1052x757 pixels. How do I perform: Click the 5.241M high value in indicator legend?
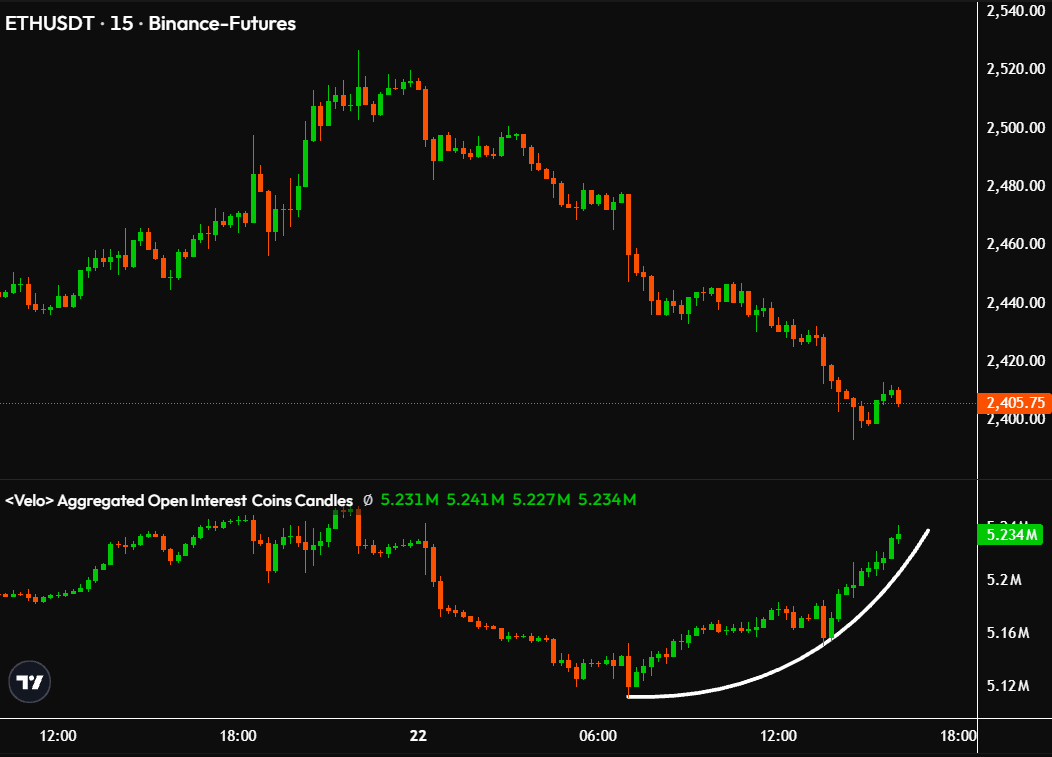pos(475,500)
